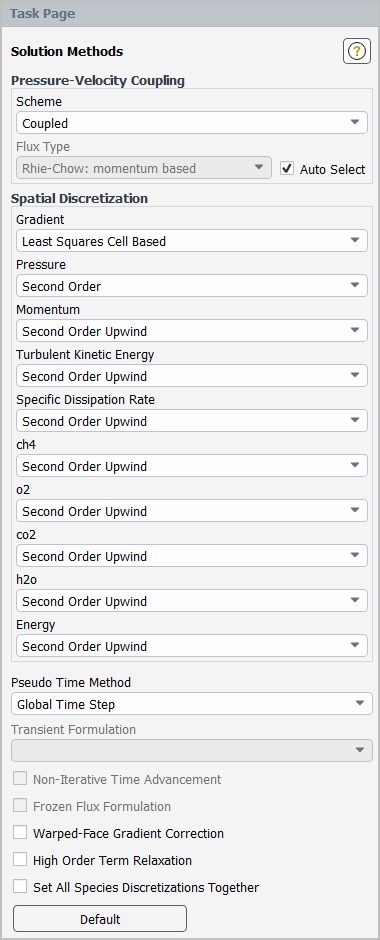Enable Warped-Face Gradient Correction
This screenshot has height=940, width=380.
[x=20, y=832]
